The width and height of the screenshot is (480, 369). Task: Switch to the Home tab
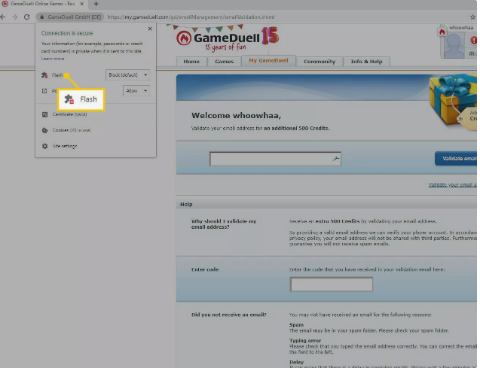coord(191,61)
